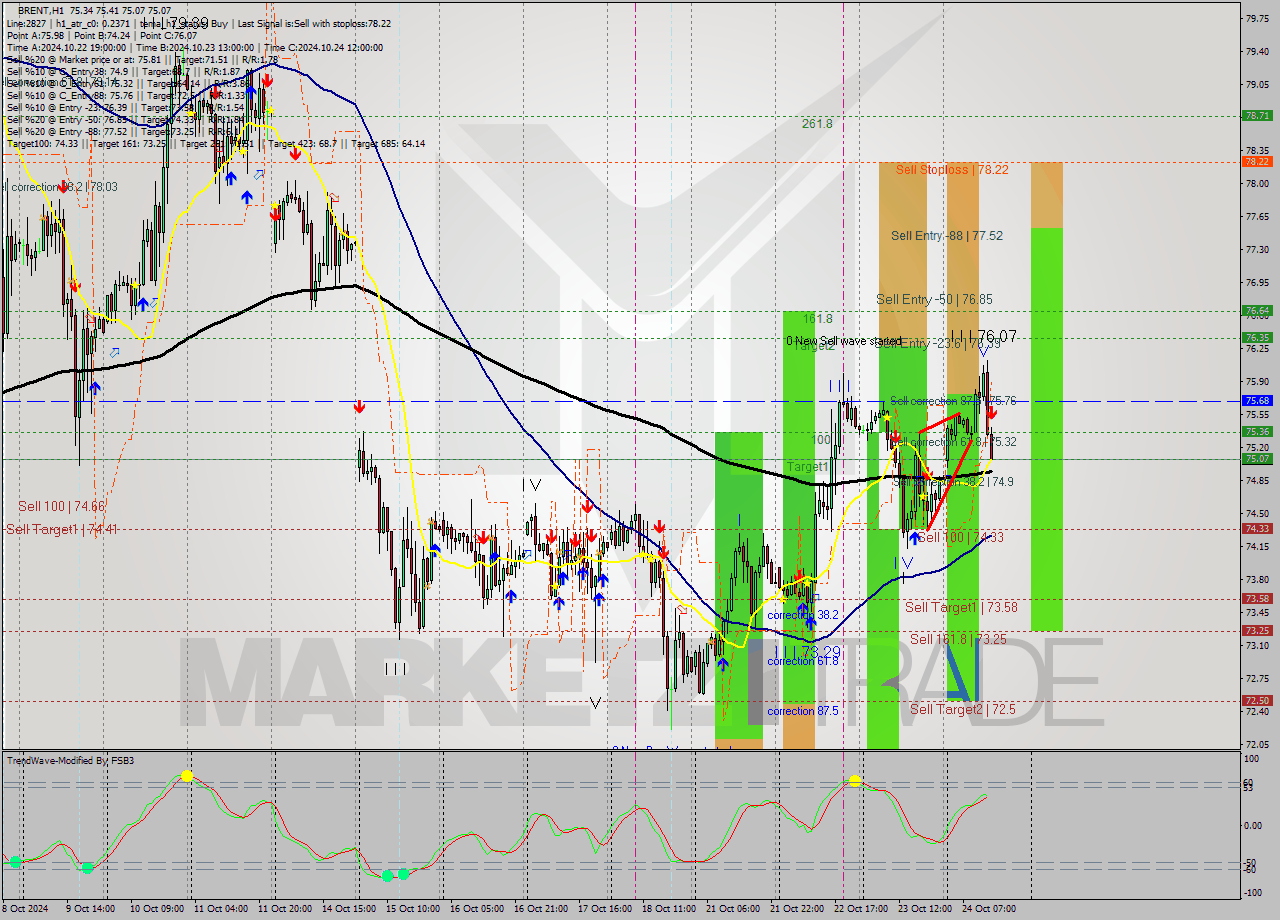Click the '11 Oct 20:00' time label
The height and width of the screenshot is (920, 1280).
pyautogui.click(x=284, y=909)
